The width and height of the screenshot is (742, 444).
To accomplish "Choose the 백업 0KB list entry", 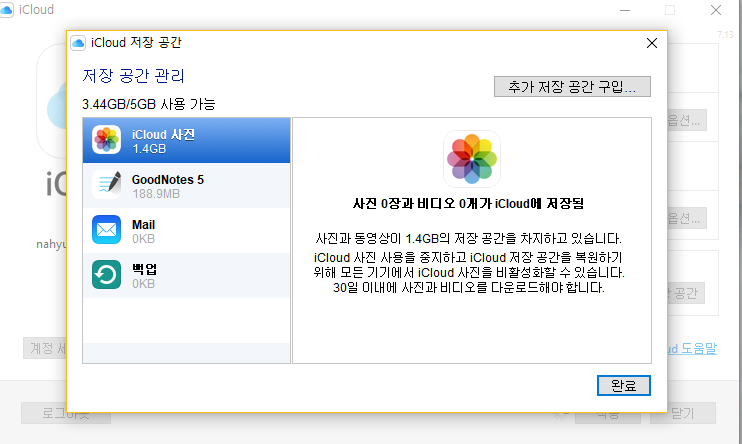I will click(x=186, y=276).
